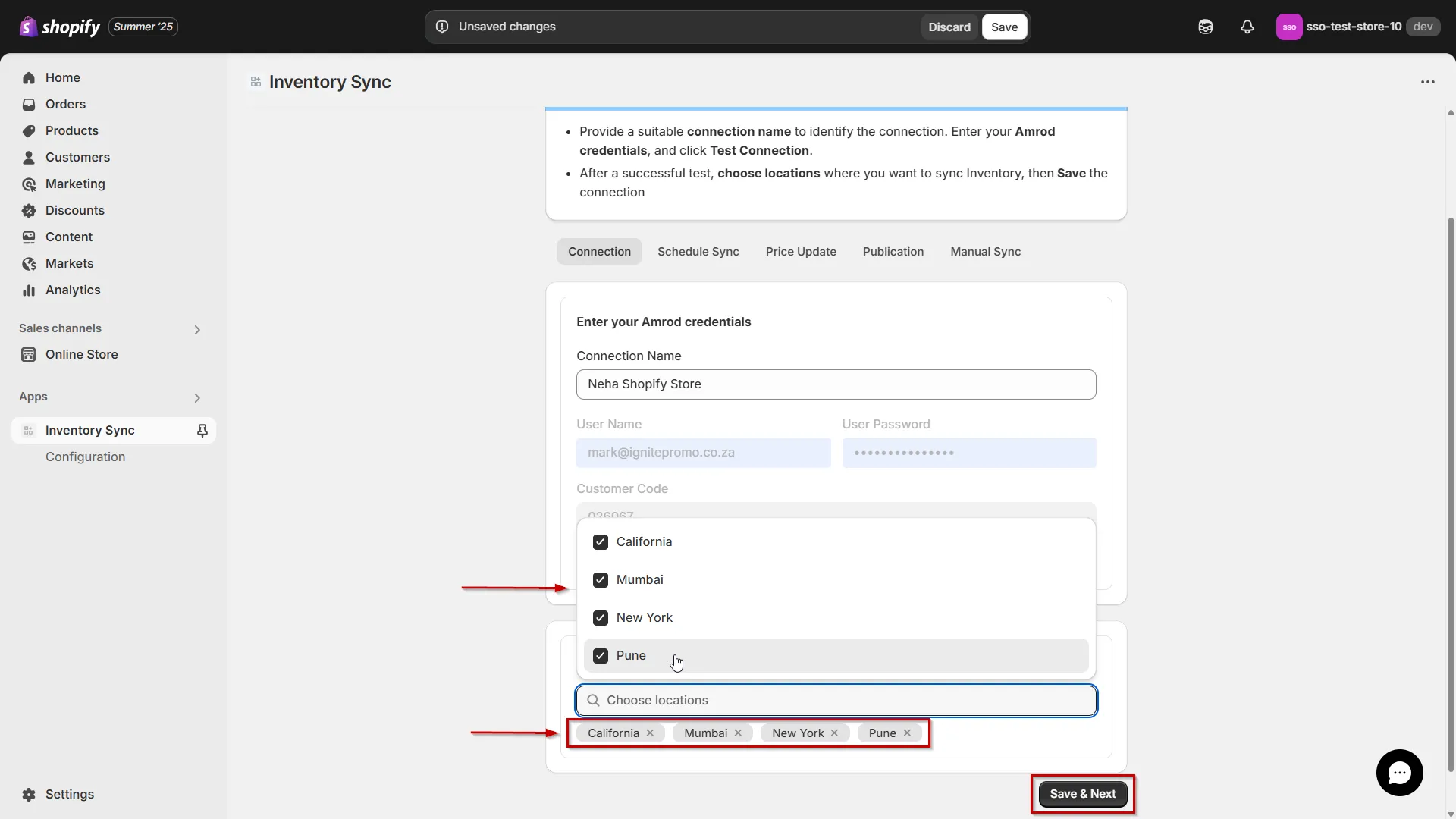
Task: Expand the Sales channels section
Action: (x=196, y=329)
